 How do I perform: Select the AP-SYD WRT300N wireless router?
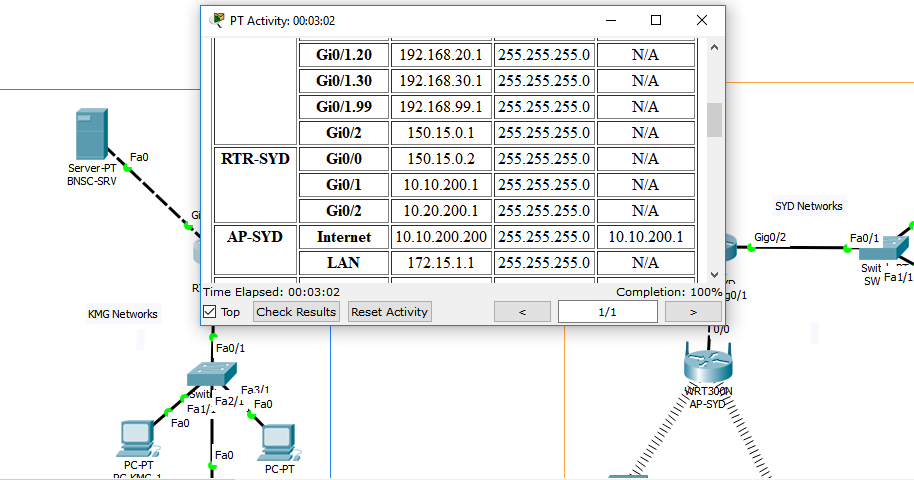[708, 362]
